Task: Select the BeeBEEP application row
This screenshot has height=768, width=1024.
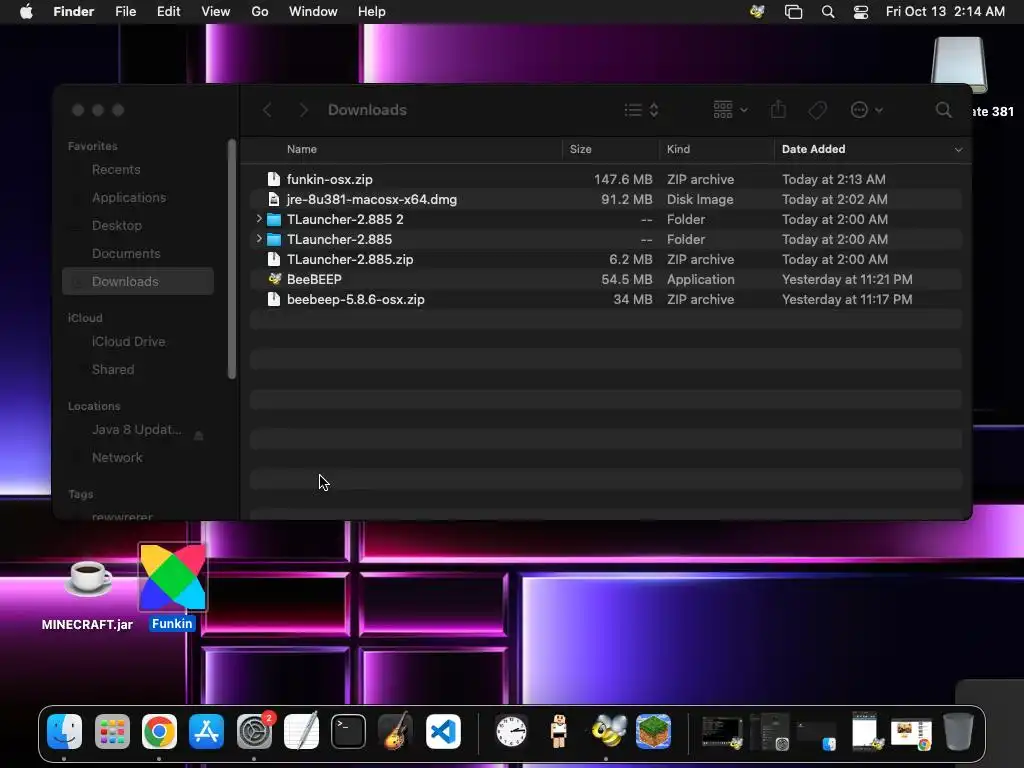Action: pyautogui.click(x=605, y=280)
